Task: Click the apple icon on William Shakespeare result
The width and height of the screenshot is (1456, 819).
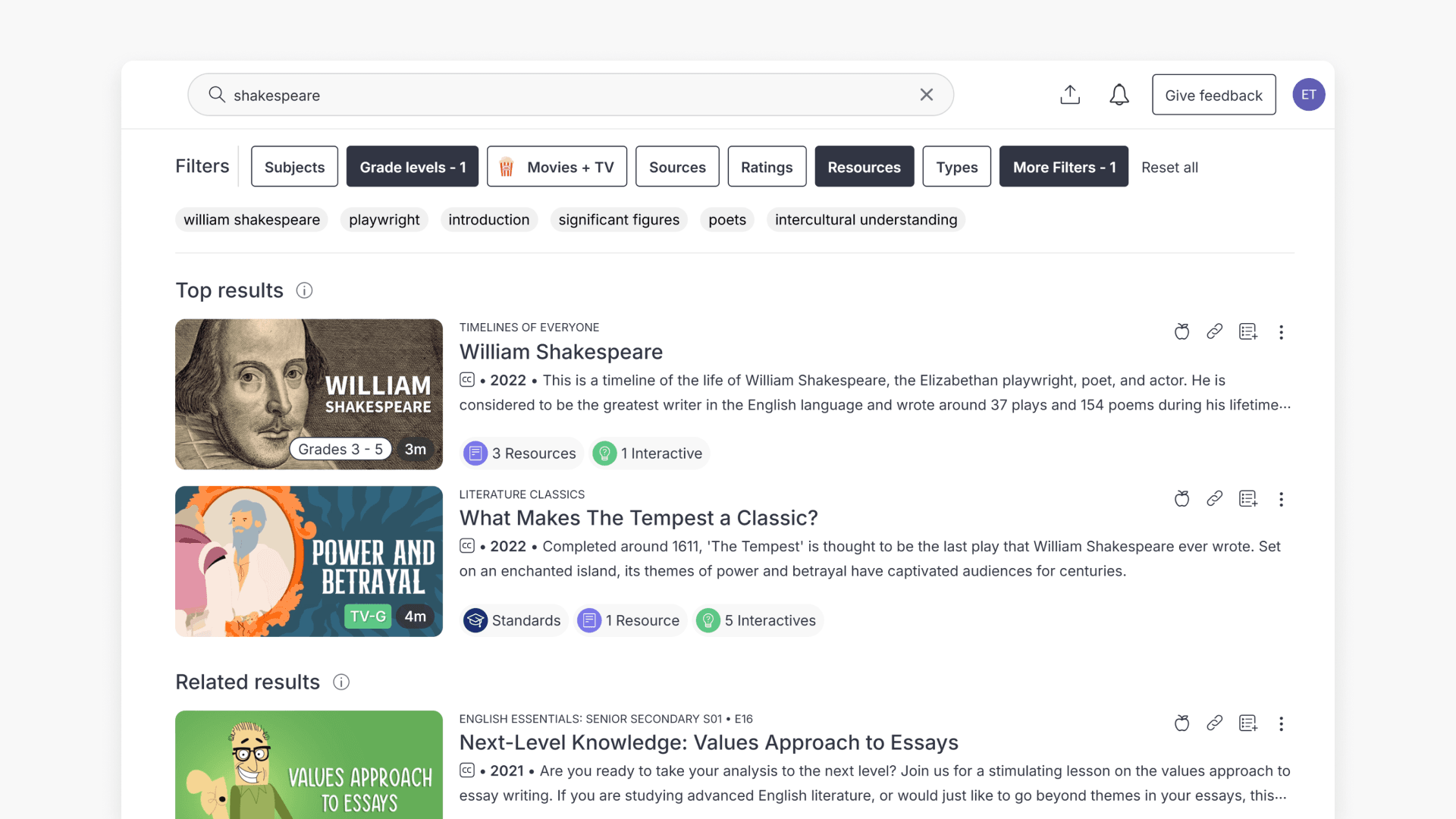Action: point(1181,331)
